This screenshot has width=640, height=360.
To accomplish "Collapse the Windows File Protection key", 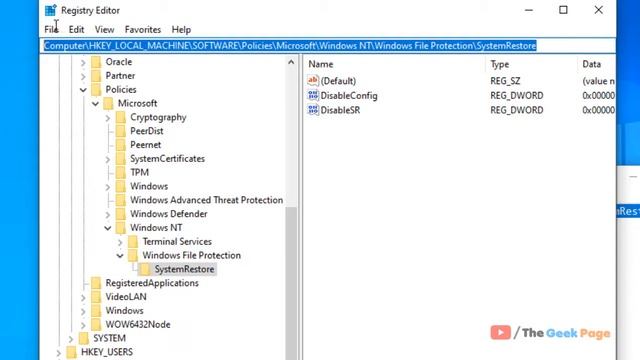I will point(120,256).
